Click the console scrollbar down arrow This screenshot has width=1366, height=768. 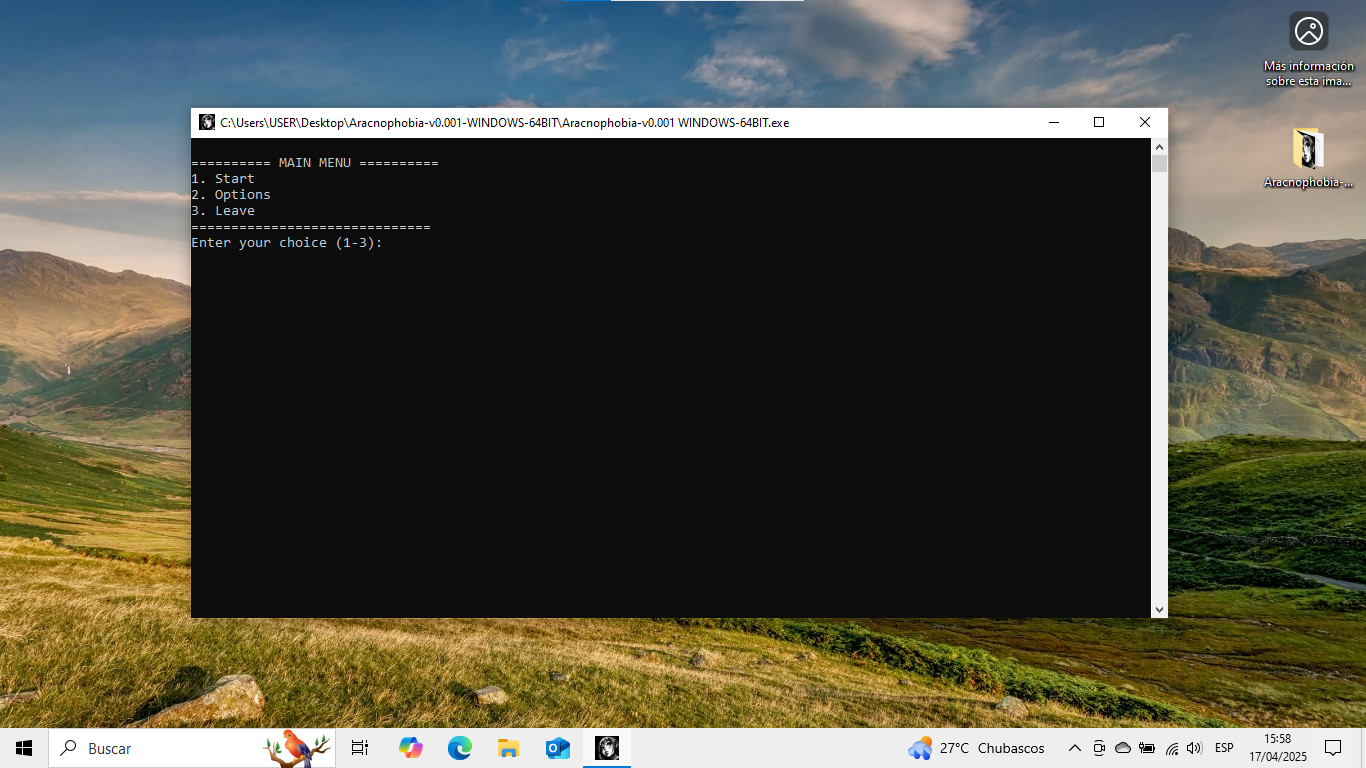click(x=1159, y=609)
